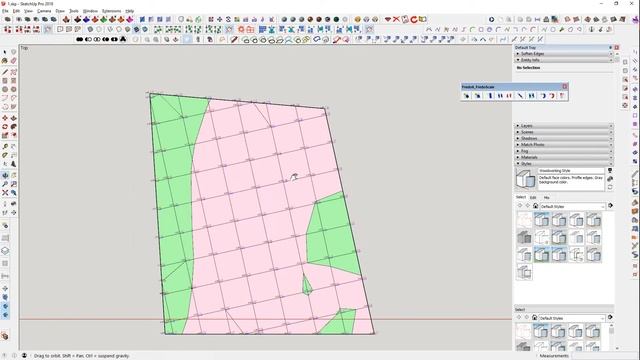Pick the Tape Measure tool
The height and width of the screenshot is (360, 640).
coord(5,147)
